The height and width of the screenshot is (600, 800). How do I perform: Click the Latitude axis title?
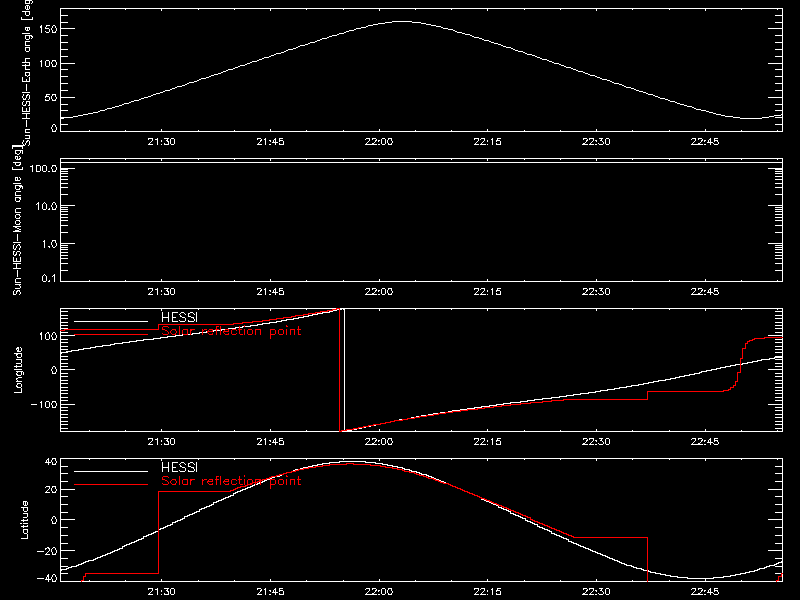(24, 520)
